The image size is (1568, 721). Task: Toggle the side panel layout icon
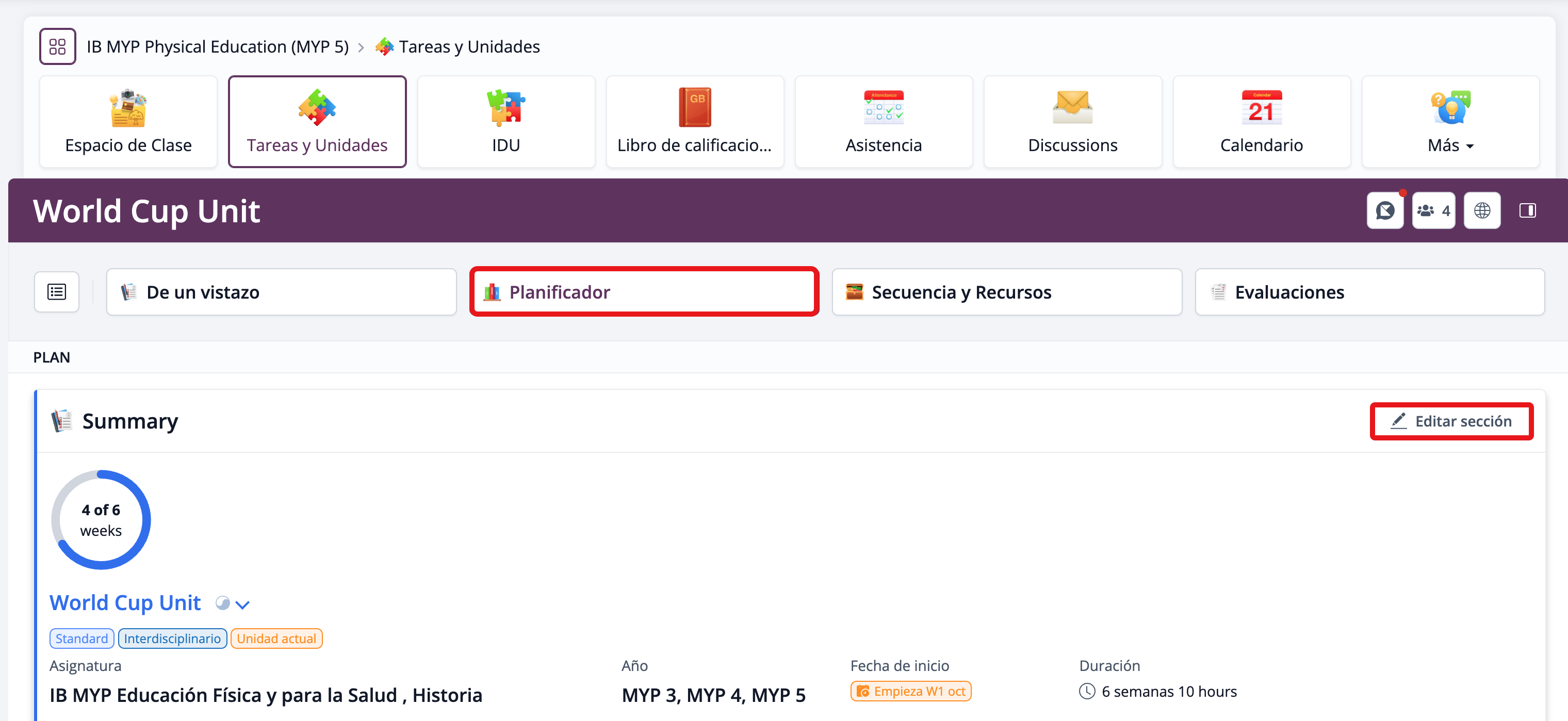[x=1527, y=210]
